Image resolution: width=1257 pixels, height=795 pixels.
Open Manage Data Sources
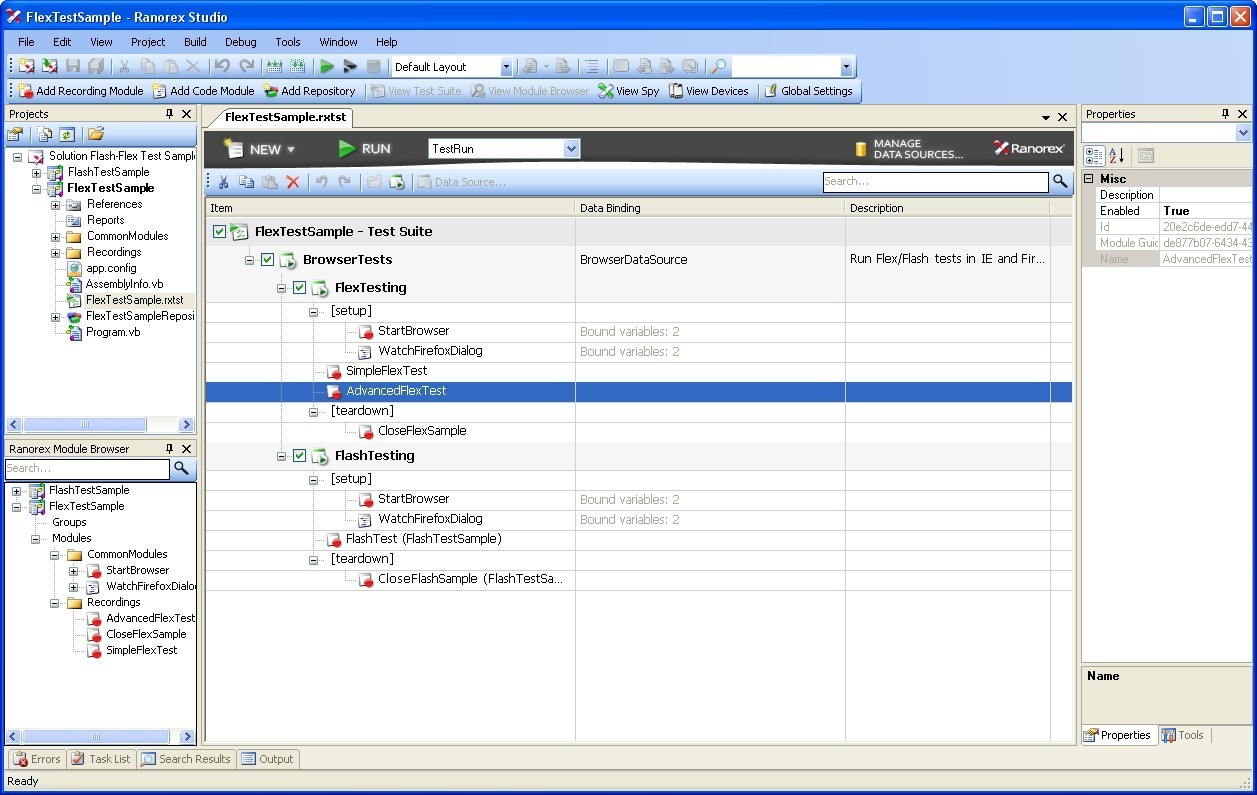click(x=896, y=148)
